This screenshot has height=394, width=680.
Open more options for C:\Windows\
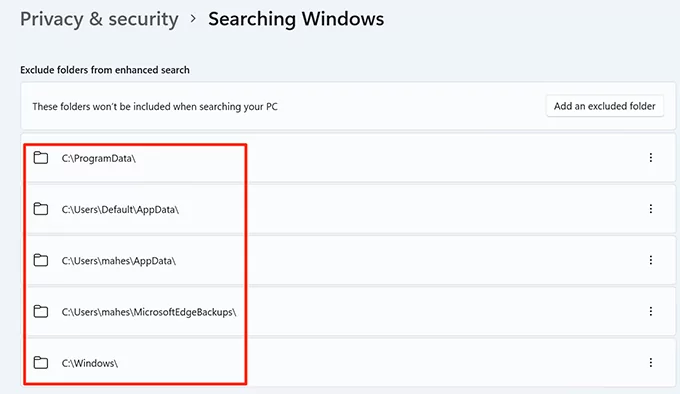(x=651, y=362)
